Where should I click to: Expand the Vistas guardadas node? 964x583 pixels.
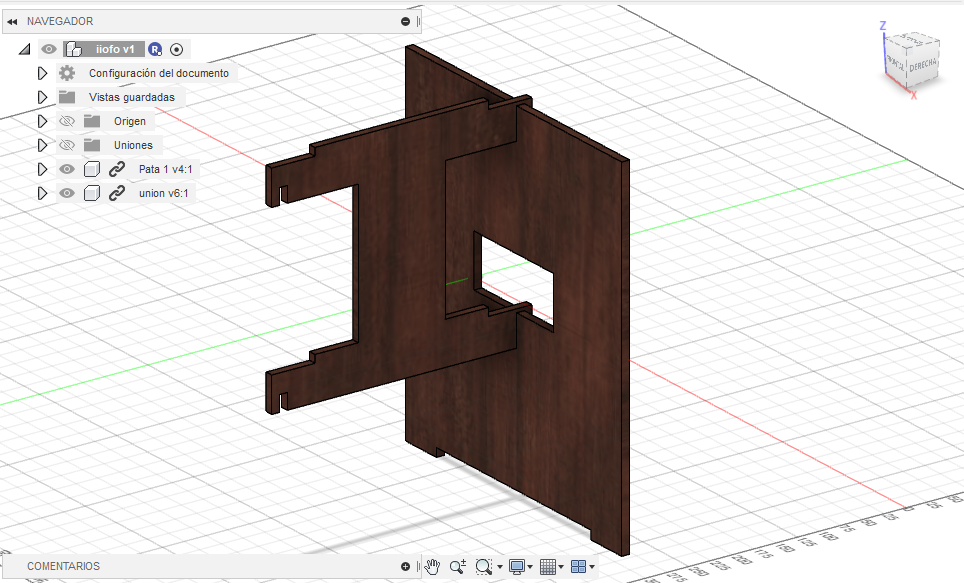42,97
